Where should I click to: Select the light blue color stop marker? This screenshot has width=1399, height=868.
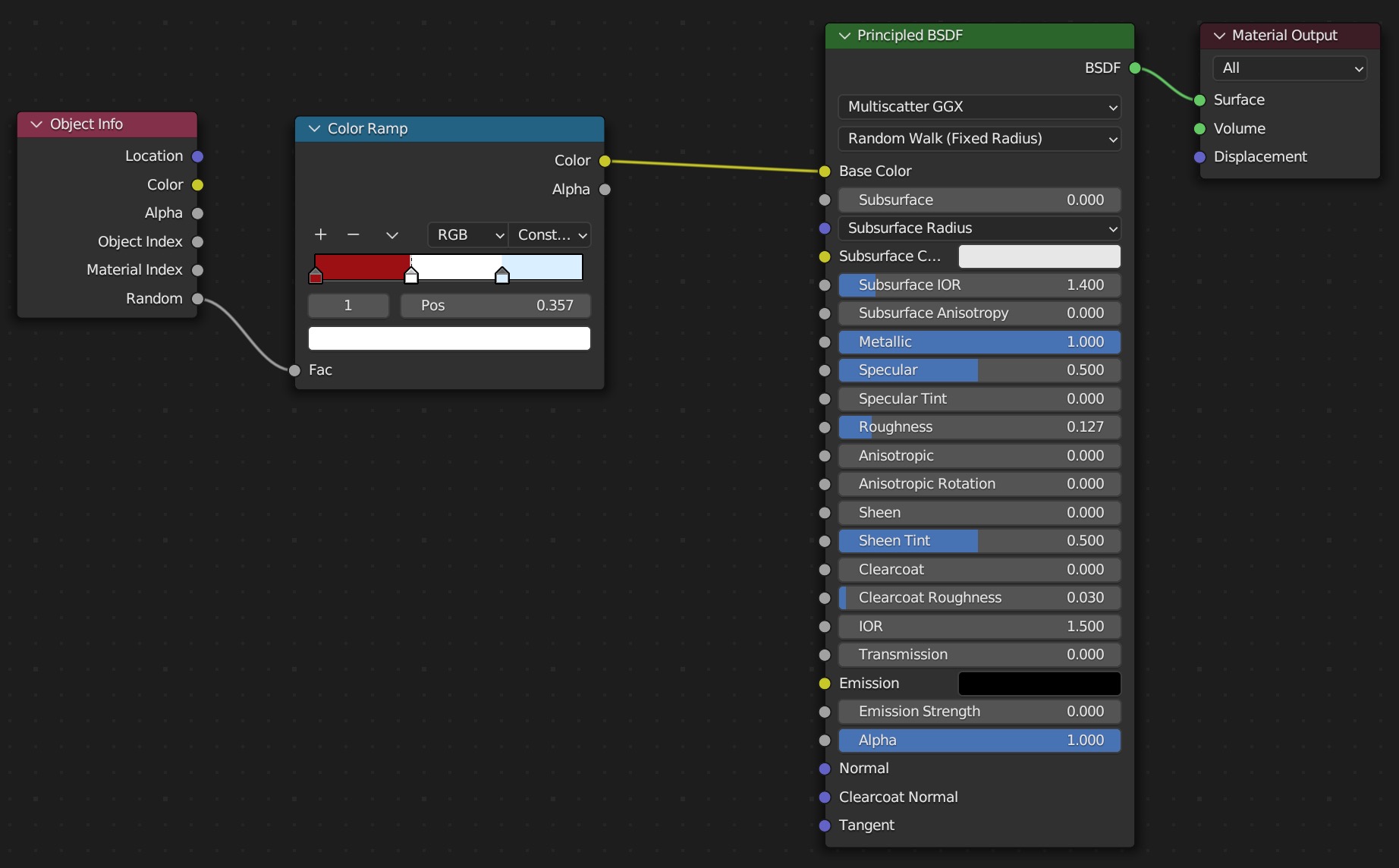click(501, 276)
